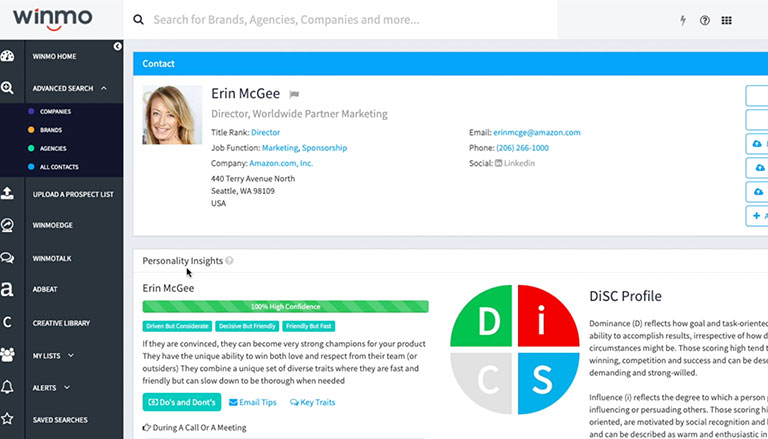Select All Contacts under Advanced Search
This screenshot has width=768, height=439.
tap(59, 167)
